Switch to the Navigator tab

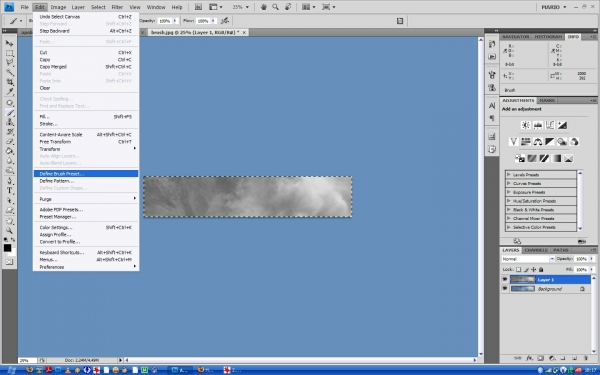515,37
